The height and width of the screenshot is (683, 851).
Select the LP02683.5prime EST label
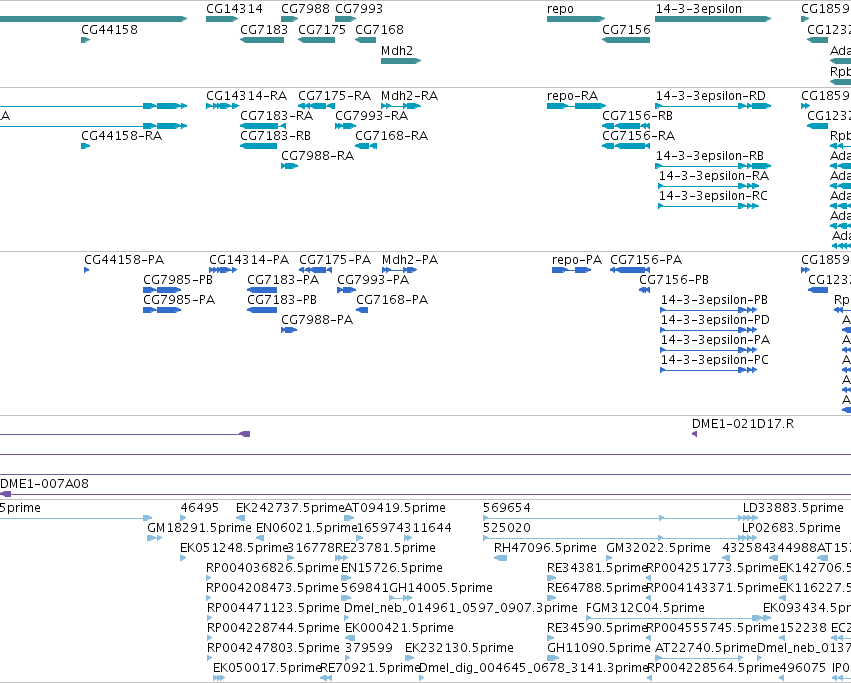click(x=791, y=528)
